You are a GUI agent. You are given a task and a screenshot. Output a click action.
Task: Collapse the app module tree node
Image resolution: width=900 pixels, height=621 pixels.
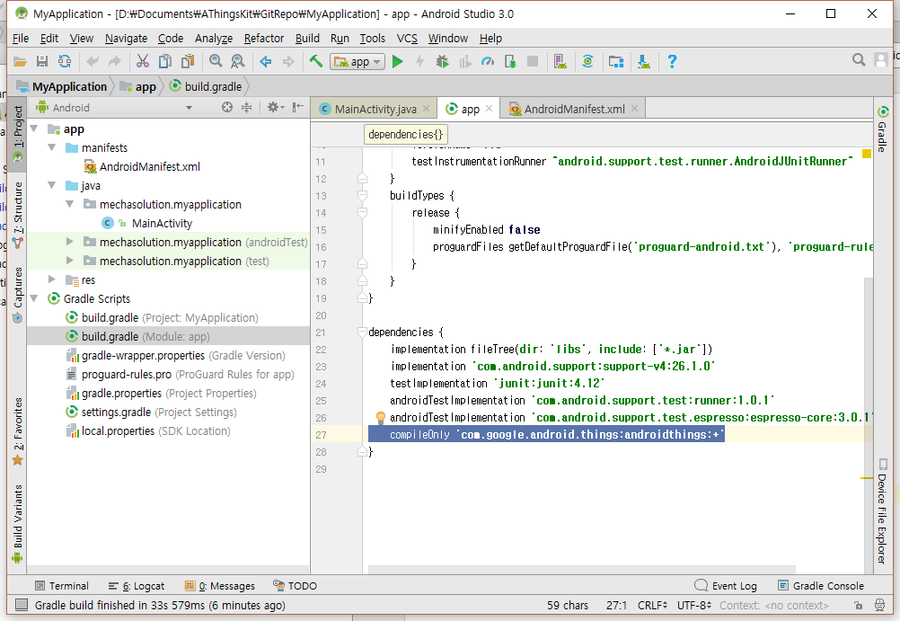pos(34,129)
